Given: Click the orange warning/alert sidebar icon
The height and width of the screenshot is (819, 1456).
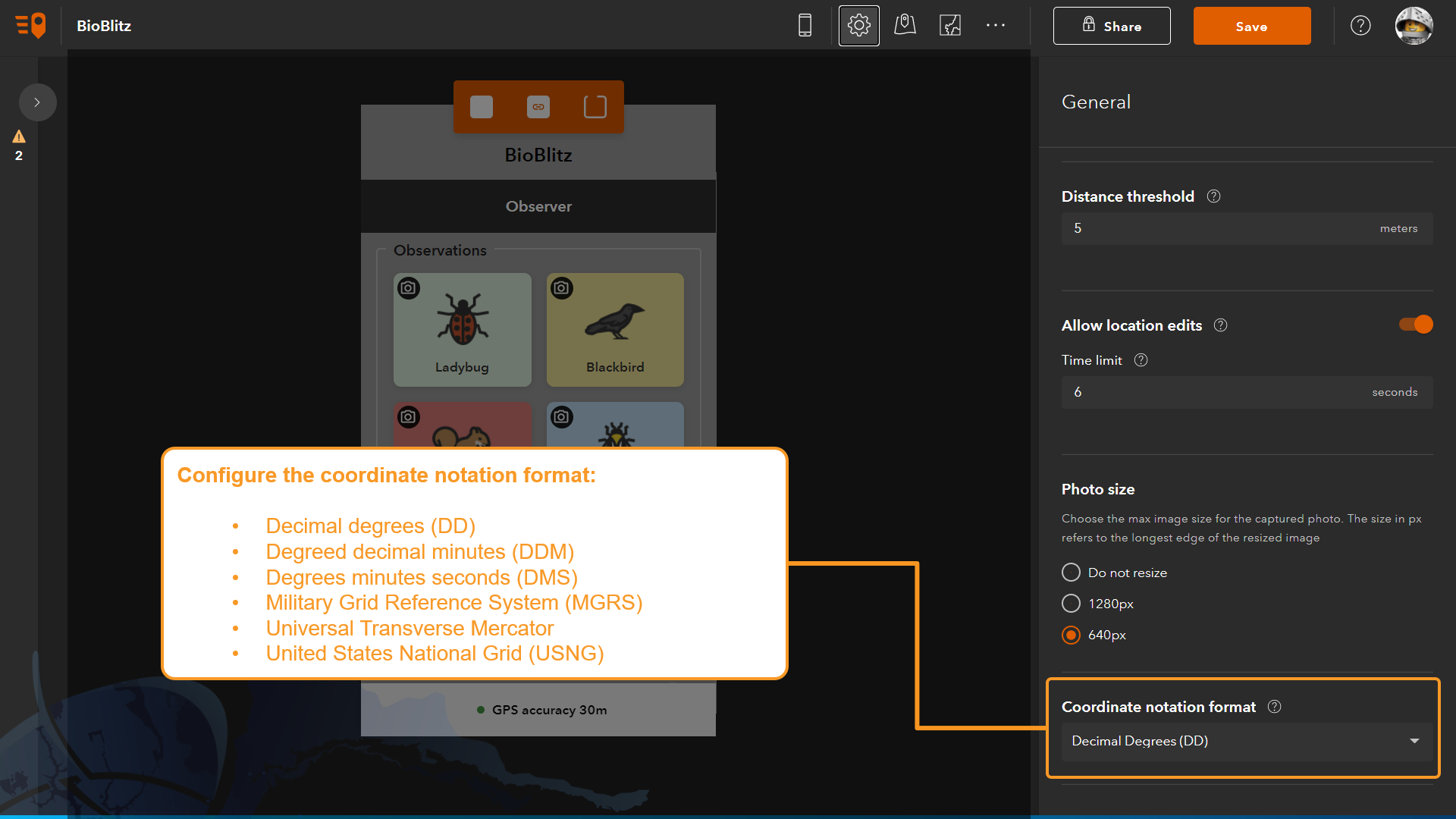Looking at the screenshot, I should click(18, 136).
